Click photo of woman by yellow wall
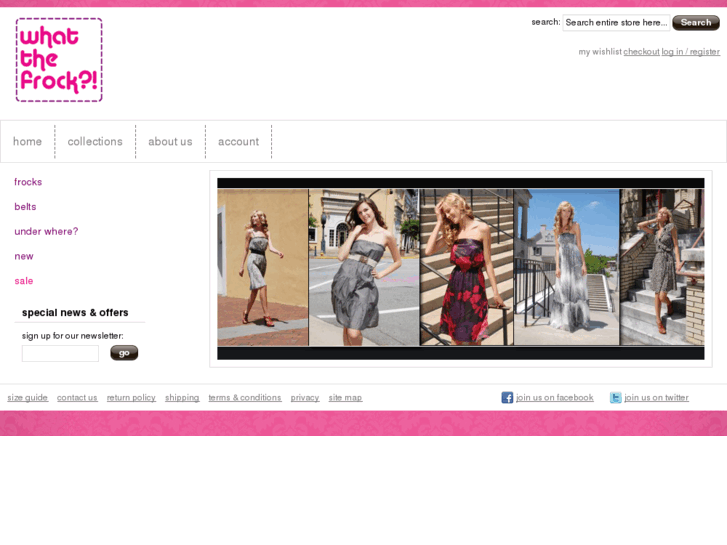 click(262, 267)
